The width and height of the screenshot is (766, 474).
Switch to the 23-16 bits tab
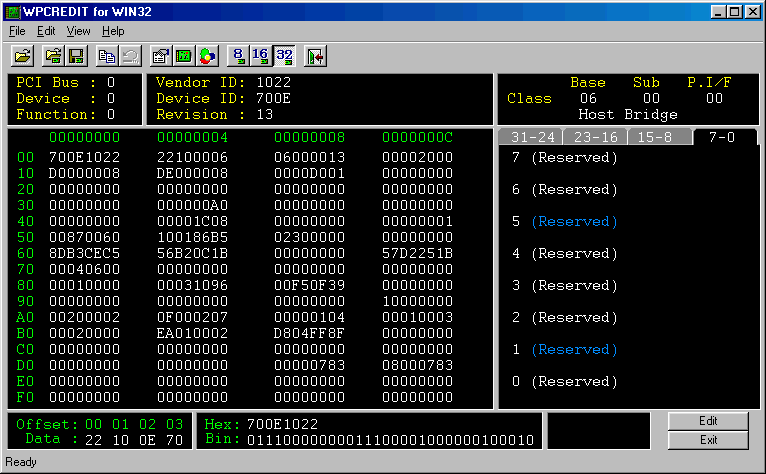tap(596, 137)
